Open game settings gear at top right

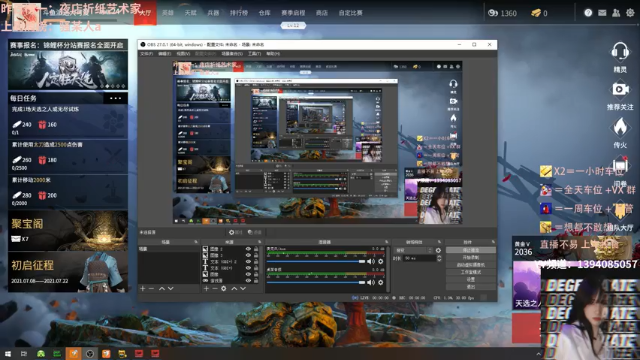pyautogui.click(x=630, y=13)
